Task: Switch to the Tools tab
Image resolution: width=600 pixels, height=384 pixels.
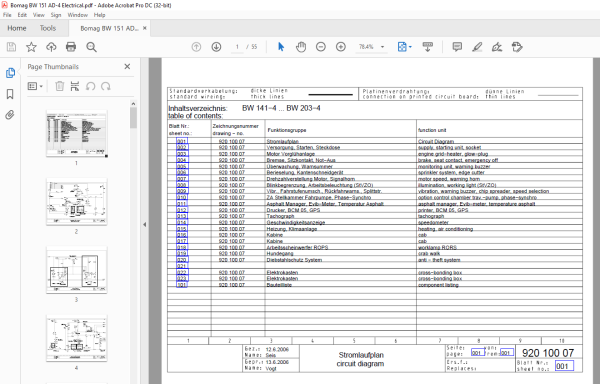Action: (48, 28)
